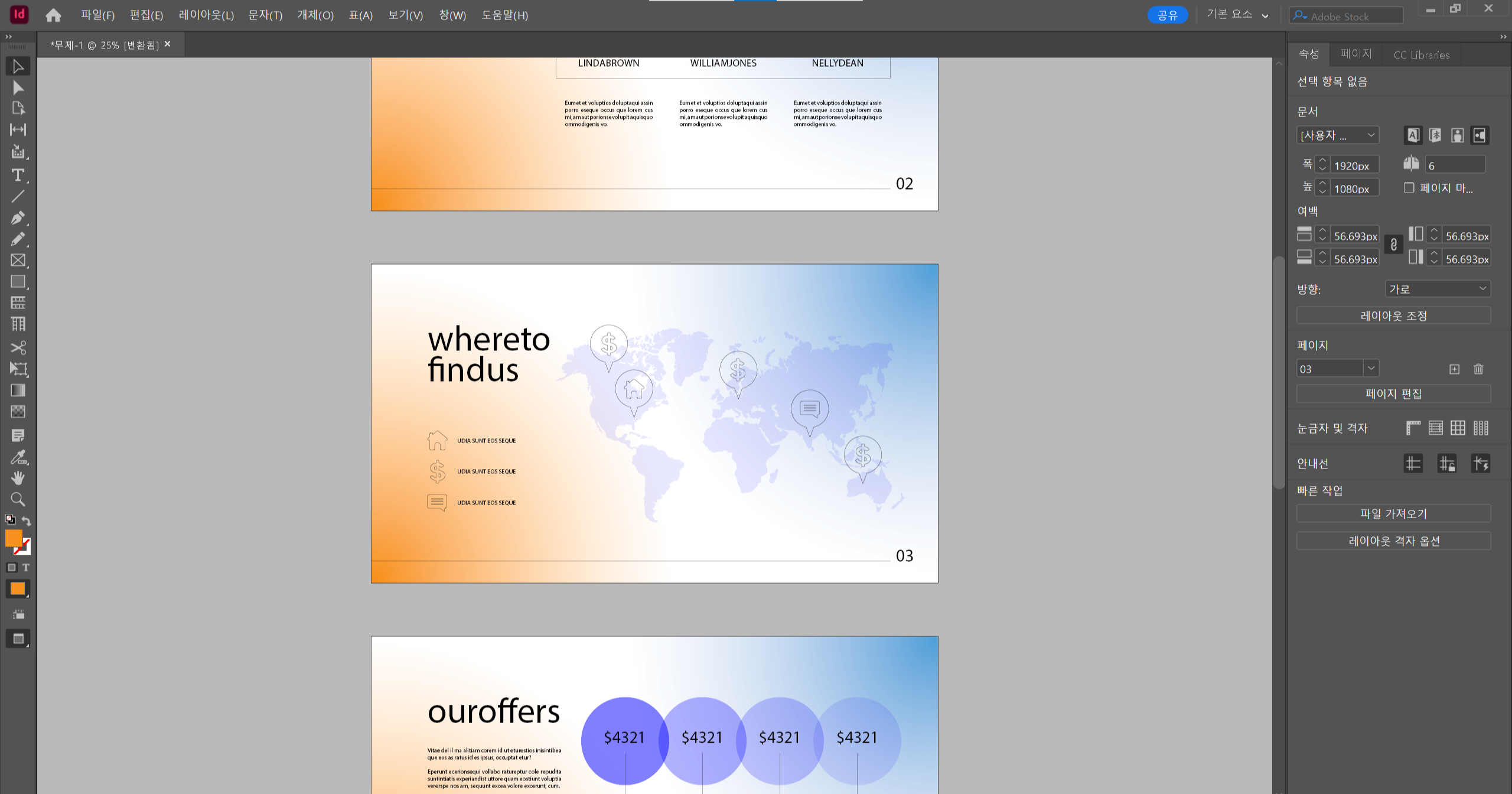1512x794 pixels.
Task: Select the Page tool
Action: [18, 108]
